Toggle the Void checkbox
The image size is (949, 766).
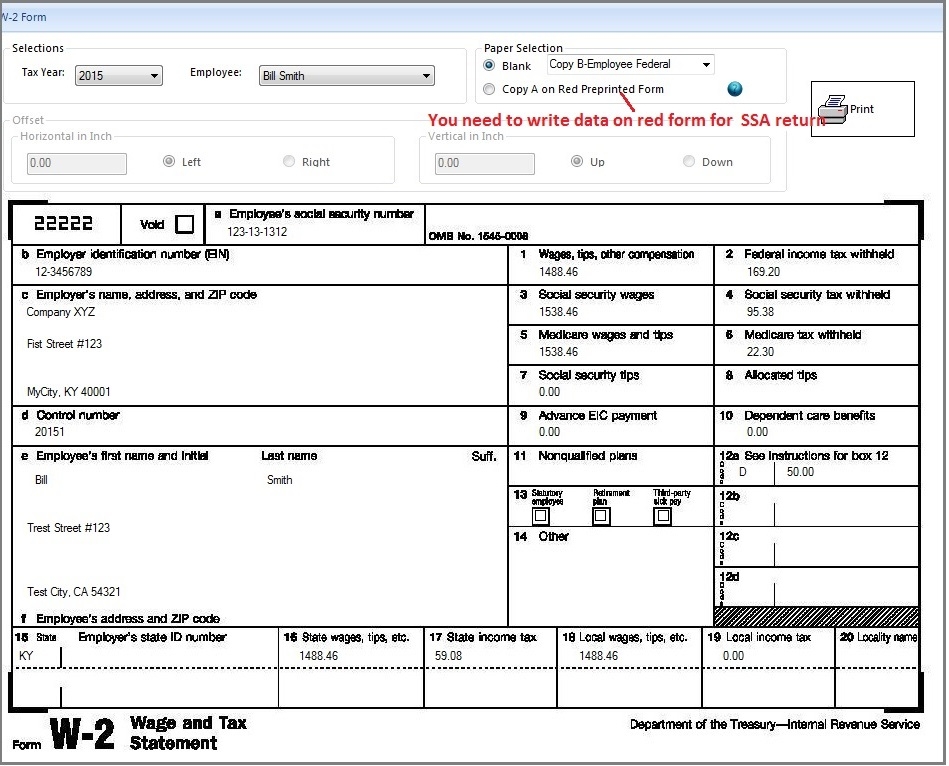(x=186, y=224)
